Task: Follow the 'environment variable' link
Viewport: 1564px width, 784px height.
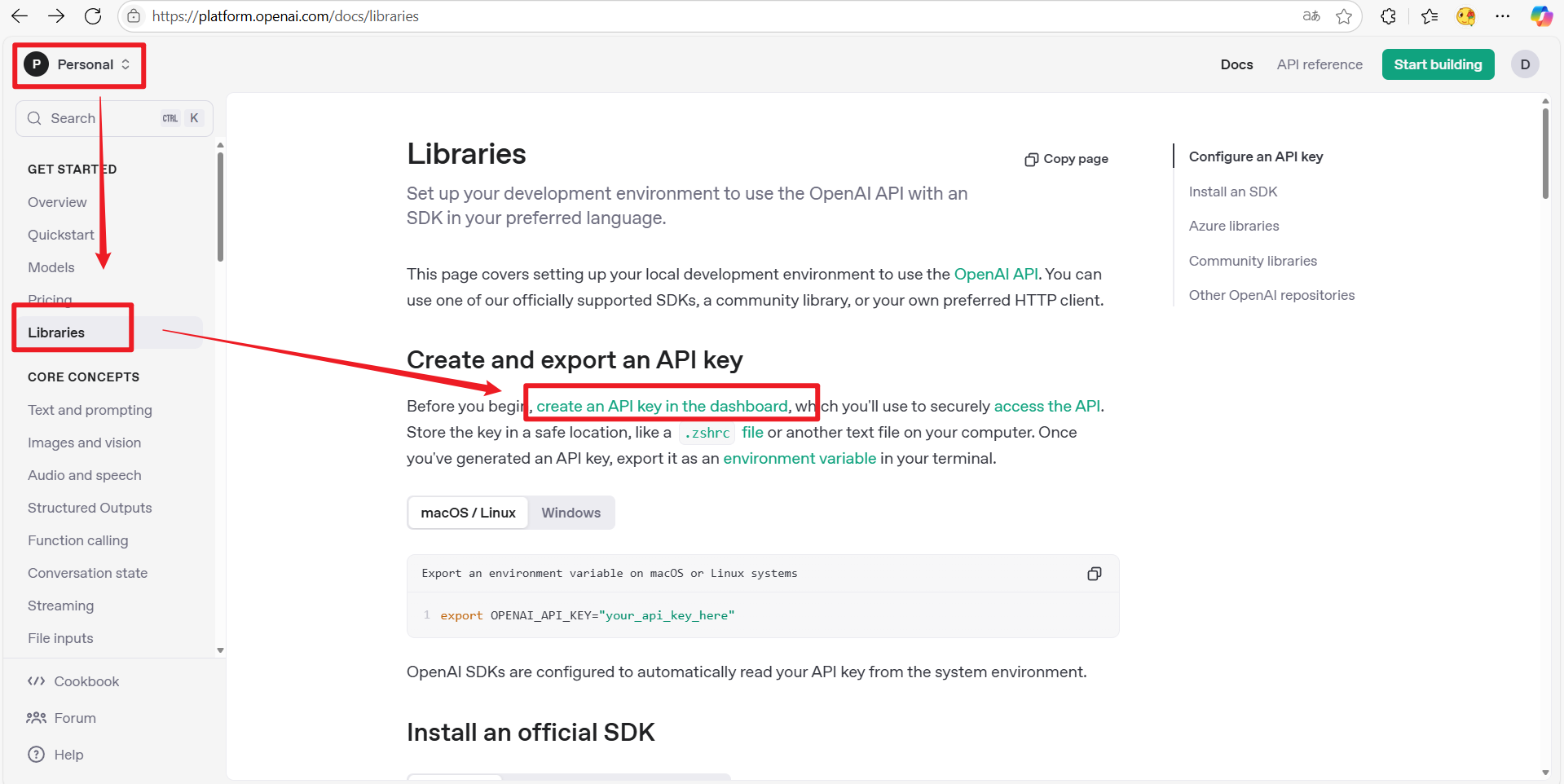Action: click(x=800, y=458)
